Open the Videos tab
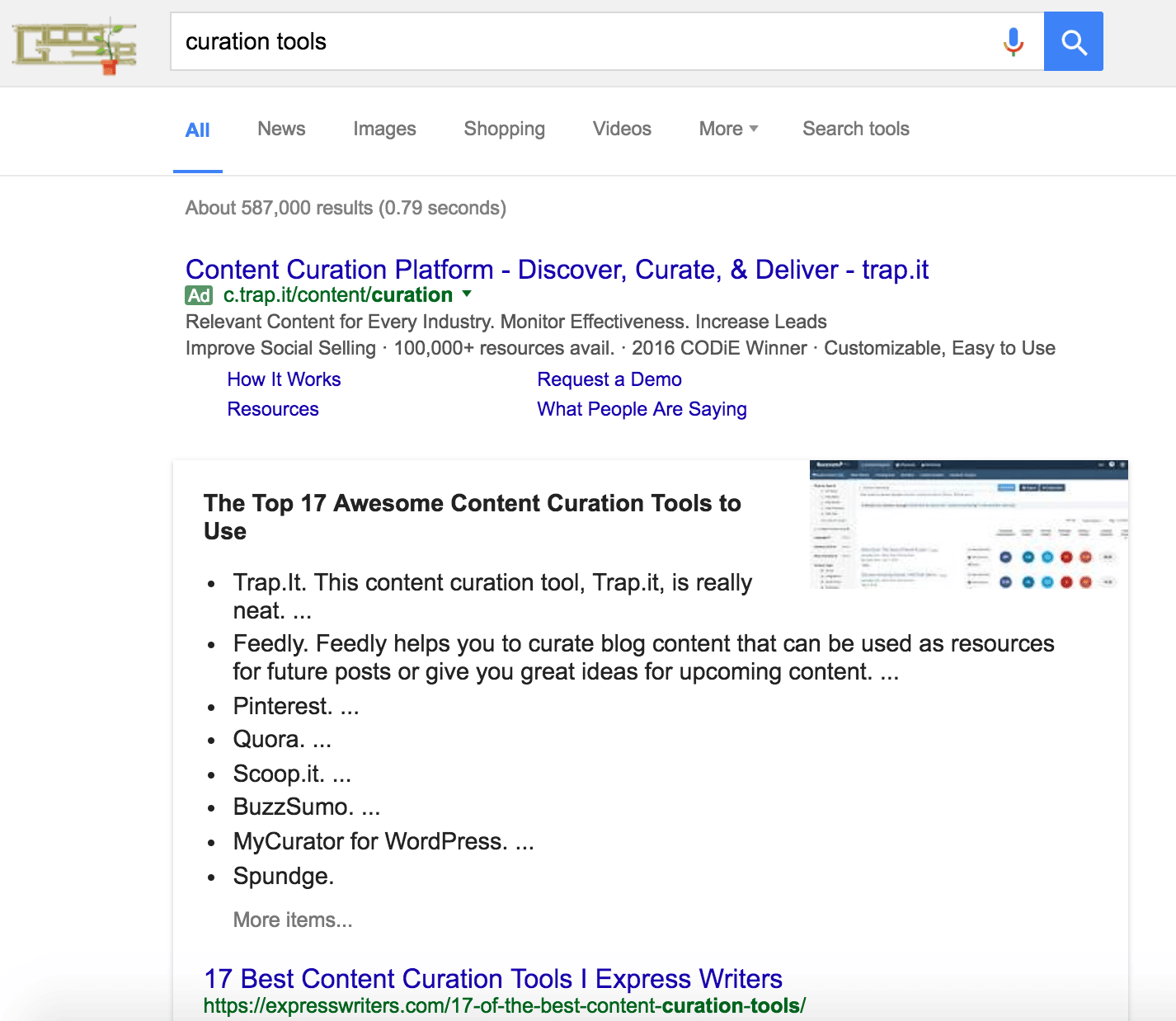Viewport: 1176px width, 1021px height. (622, 129)
